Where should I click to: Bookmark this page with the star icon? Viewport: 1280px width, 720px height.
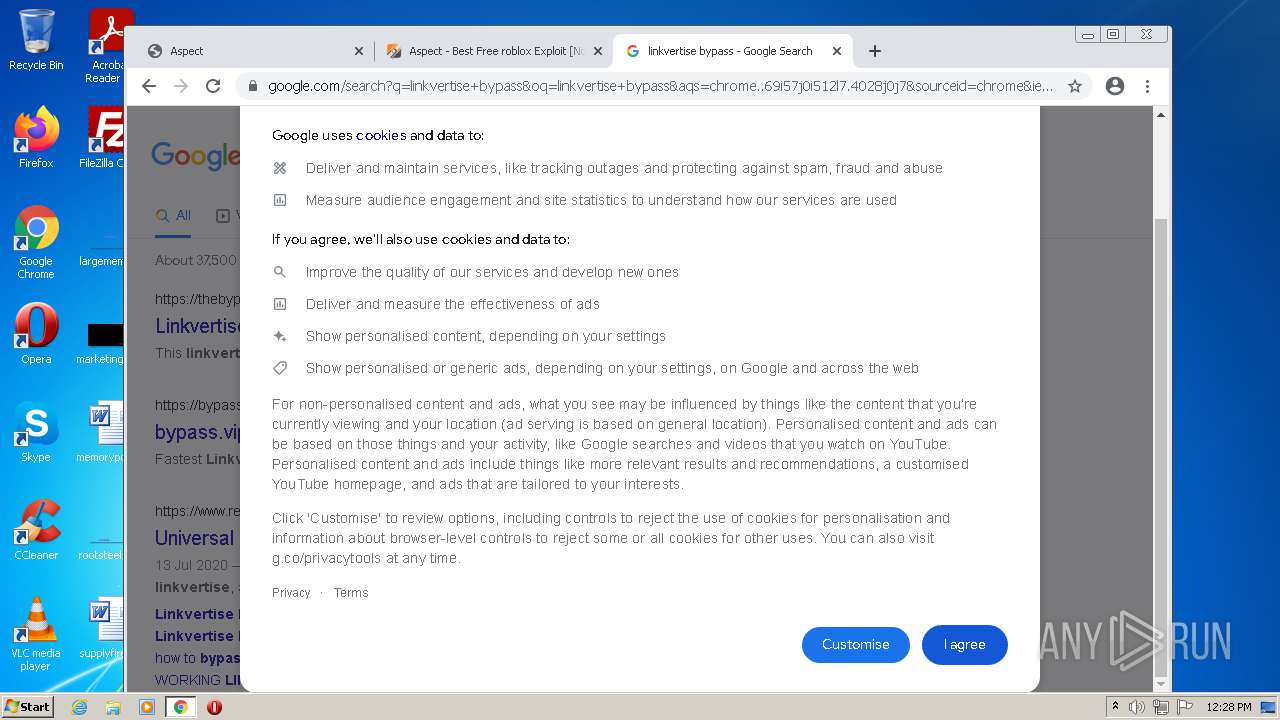click(x=1075, y=86)
